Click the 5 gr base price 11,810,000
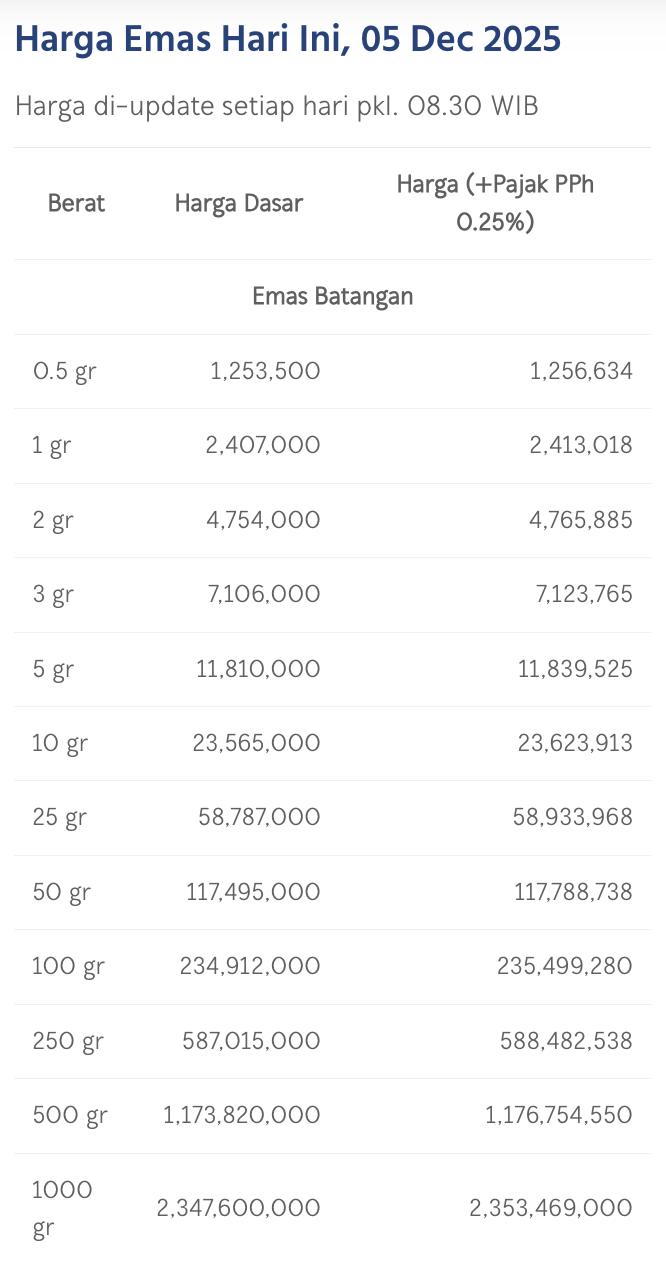 point(258,668)
